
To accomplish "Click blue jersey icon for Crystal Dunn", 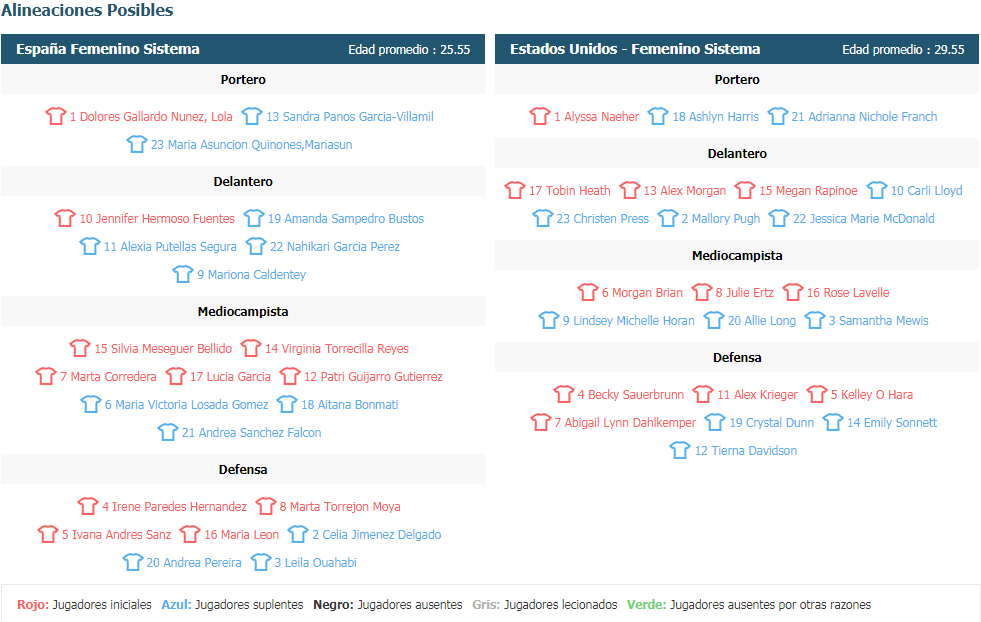I will point(714,422).
